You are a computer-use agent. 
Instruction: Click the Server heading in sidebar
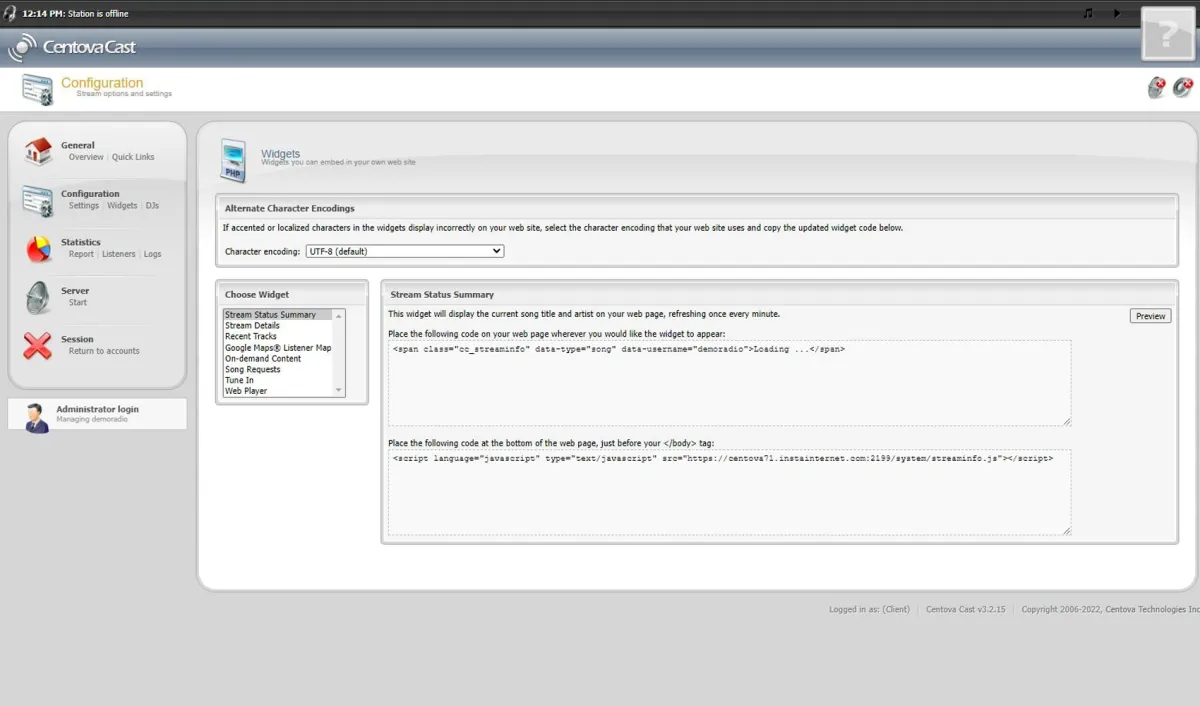click(x=75, y=291)
